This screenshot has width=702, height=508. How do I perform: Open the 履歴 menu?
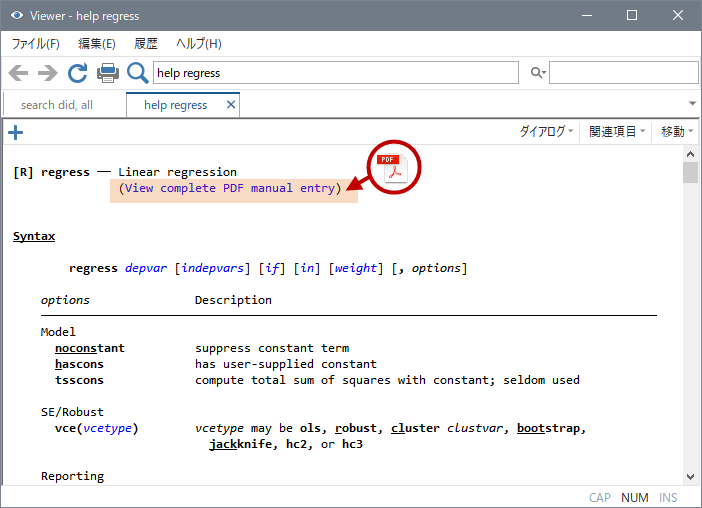coord(146,43)
